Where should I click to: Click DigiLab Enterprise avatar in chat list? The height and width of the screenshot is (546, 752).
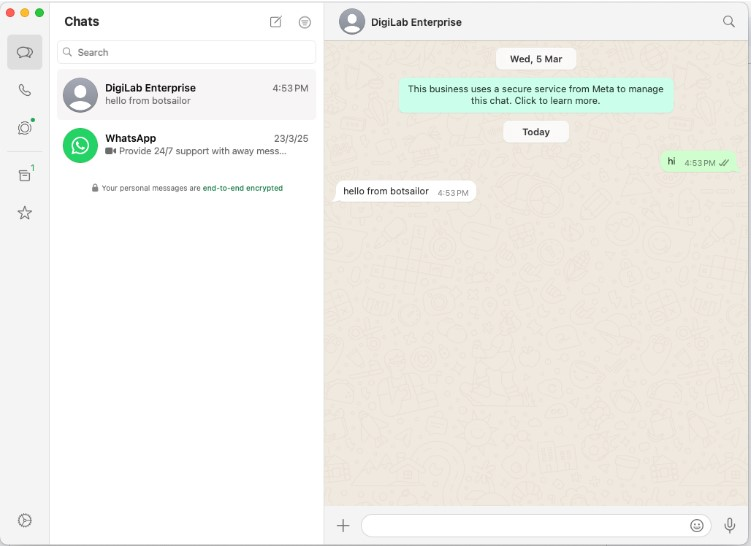pyautogui.click(x=80, y=95)
